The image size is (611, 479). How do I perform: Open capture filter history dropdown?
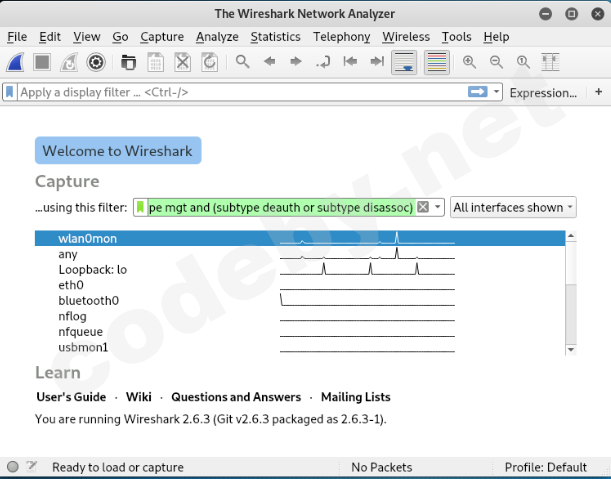pos(437,207)
